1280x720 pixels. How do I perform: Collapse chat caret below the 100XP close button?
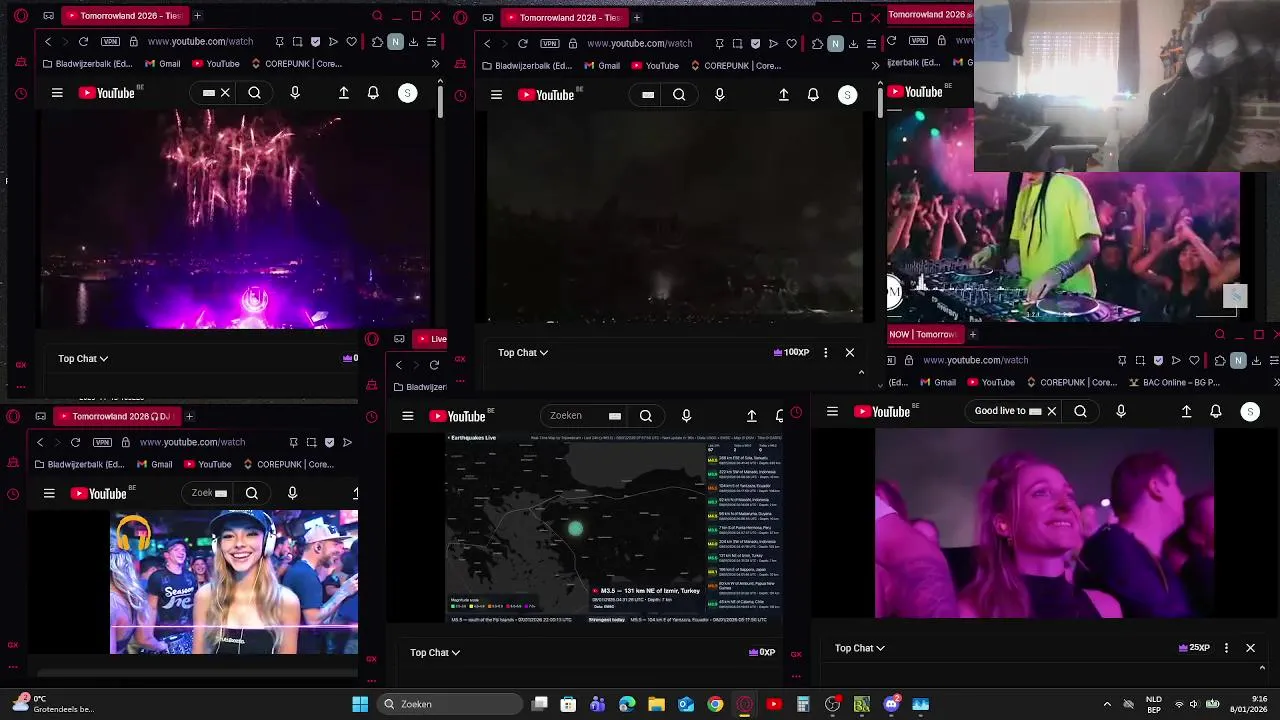tap(861, 372)
